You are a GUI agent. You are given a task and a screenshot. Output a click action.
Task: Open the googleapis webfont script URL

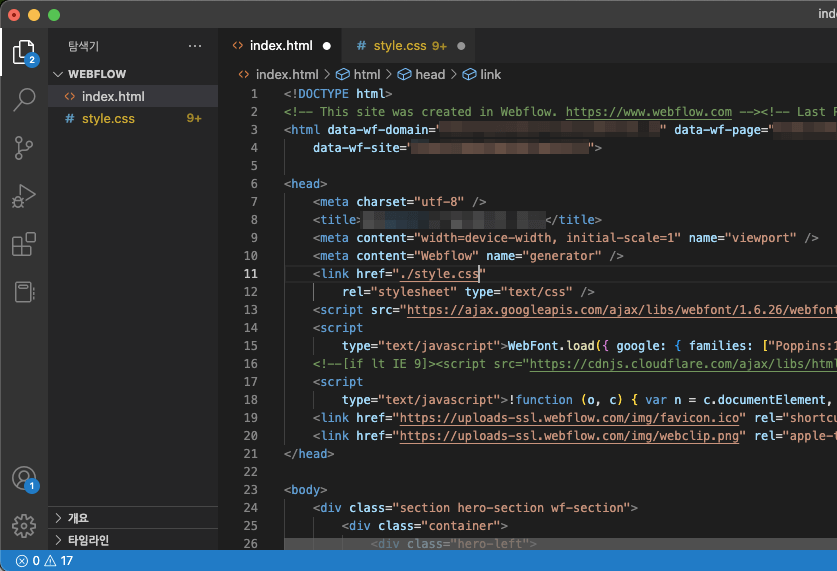pos(621,310)
